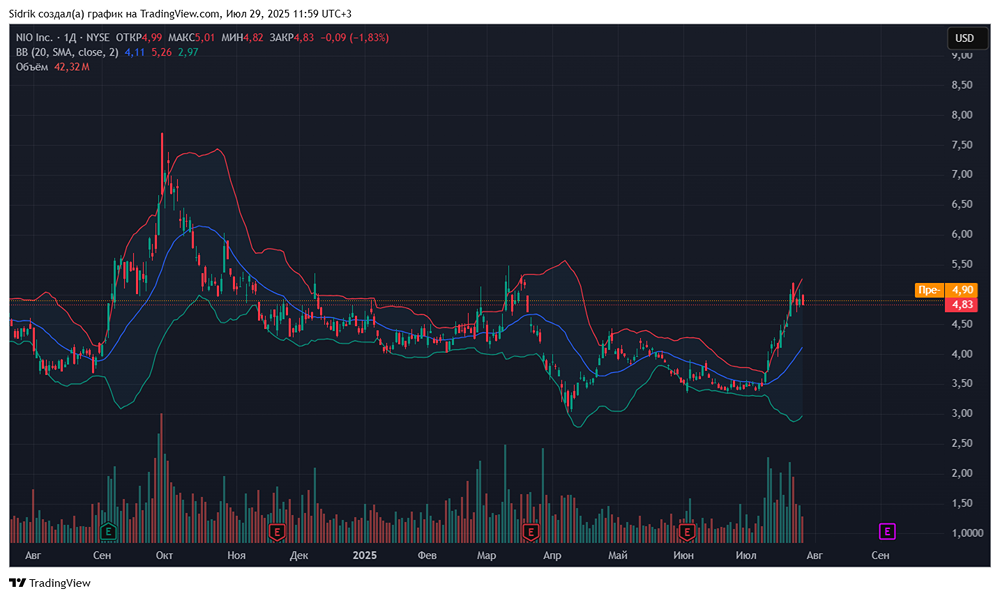Viewport: 1000px width, 598px height.
Task: Click the 2025 year label on the time axis
Action: (x=365, y=555)
